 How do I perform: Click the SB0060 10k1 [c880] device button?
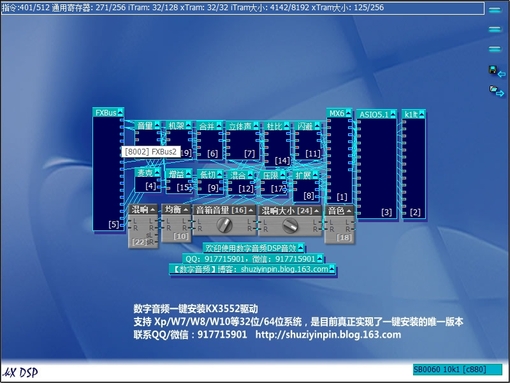(x=457, y=369)
